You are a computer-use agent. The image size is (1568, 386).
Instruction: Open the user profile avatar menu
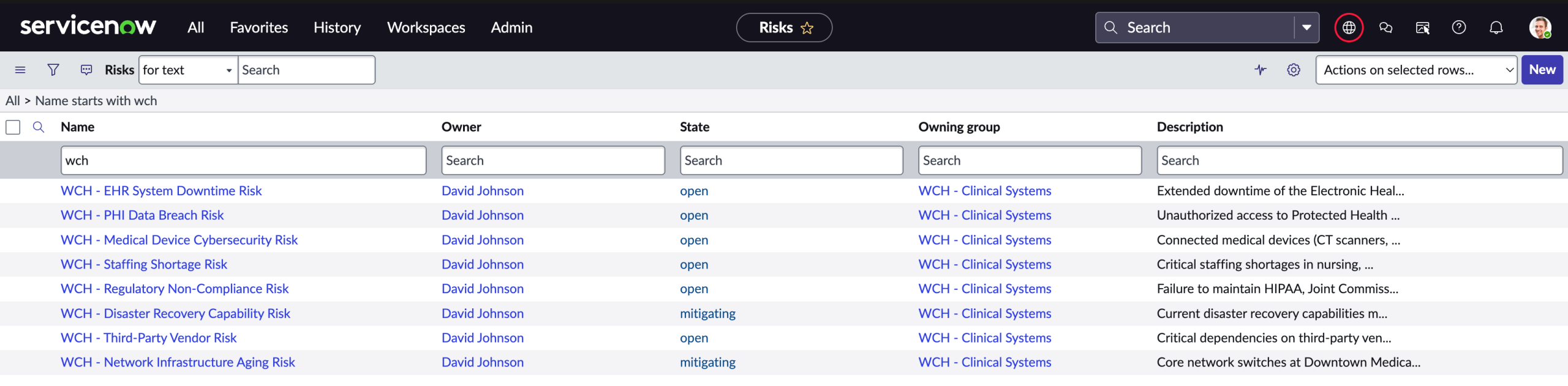coord(1540,28)
